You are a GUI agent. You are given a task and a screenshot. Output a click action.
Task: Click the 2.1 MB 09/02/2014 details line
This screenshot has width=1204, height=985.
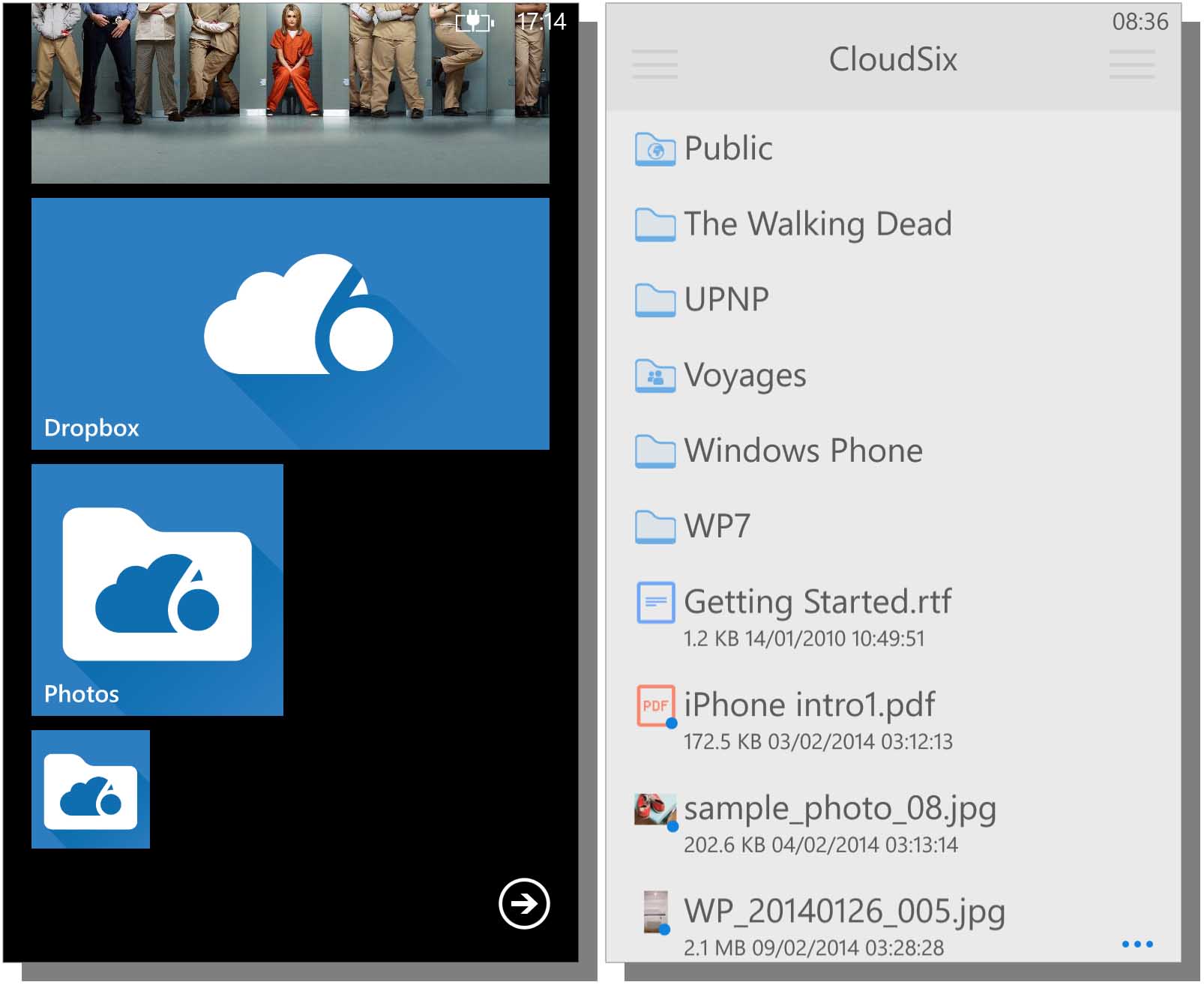[814, 948]
